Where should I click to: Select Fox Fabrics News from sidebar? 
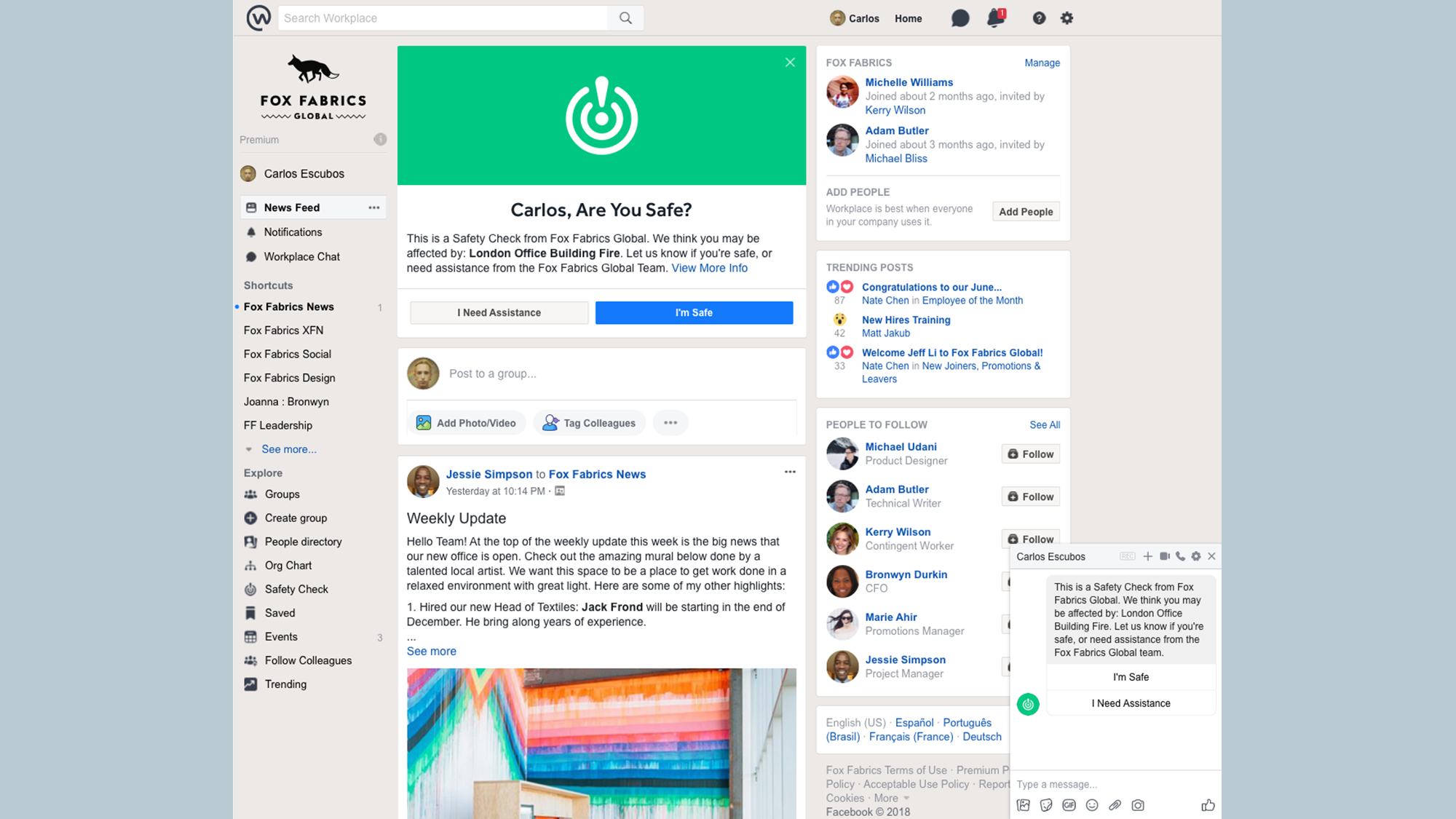pyautogui.click(x=288, y=305)
